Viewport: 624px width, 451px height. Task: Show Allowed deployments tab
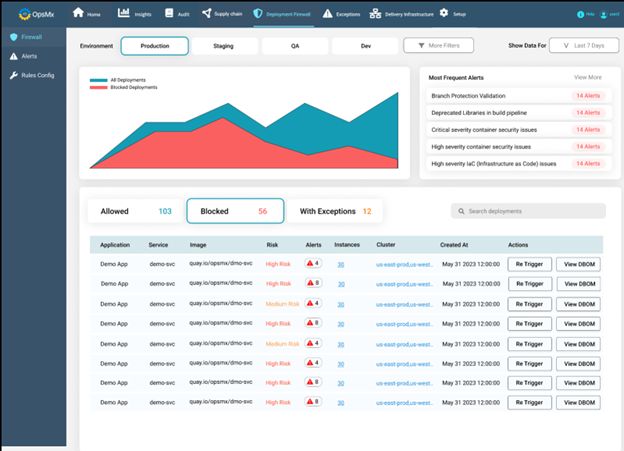(136, 211)
